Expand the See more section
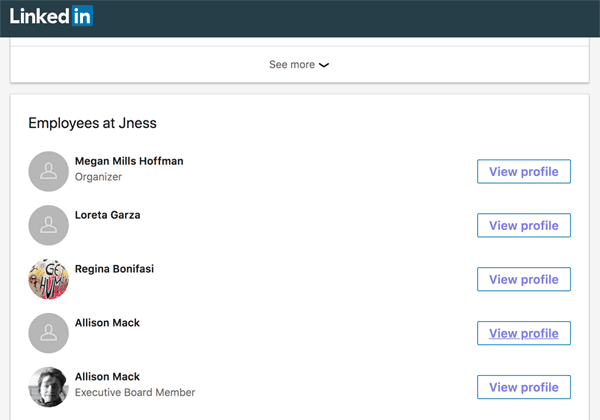The height and width of the screenshot is (420, 600). tap(299, 65)
